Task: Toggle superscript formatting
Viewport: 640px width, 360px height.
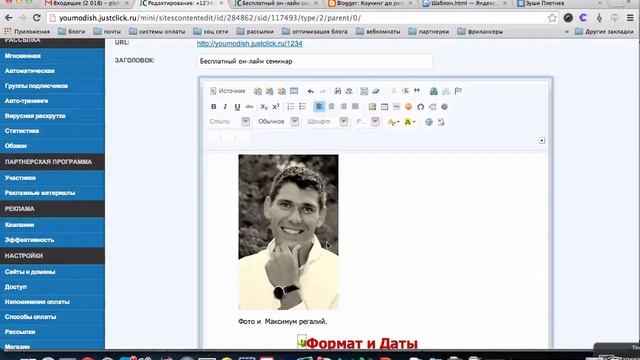Action: (276, 107)
